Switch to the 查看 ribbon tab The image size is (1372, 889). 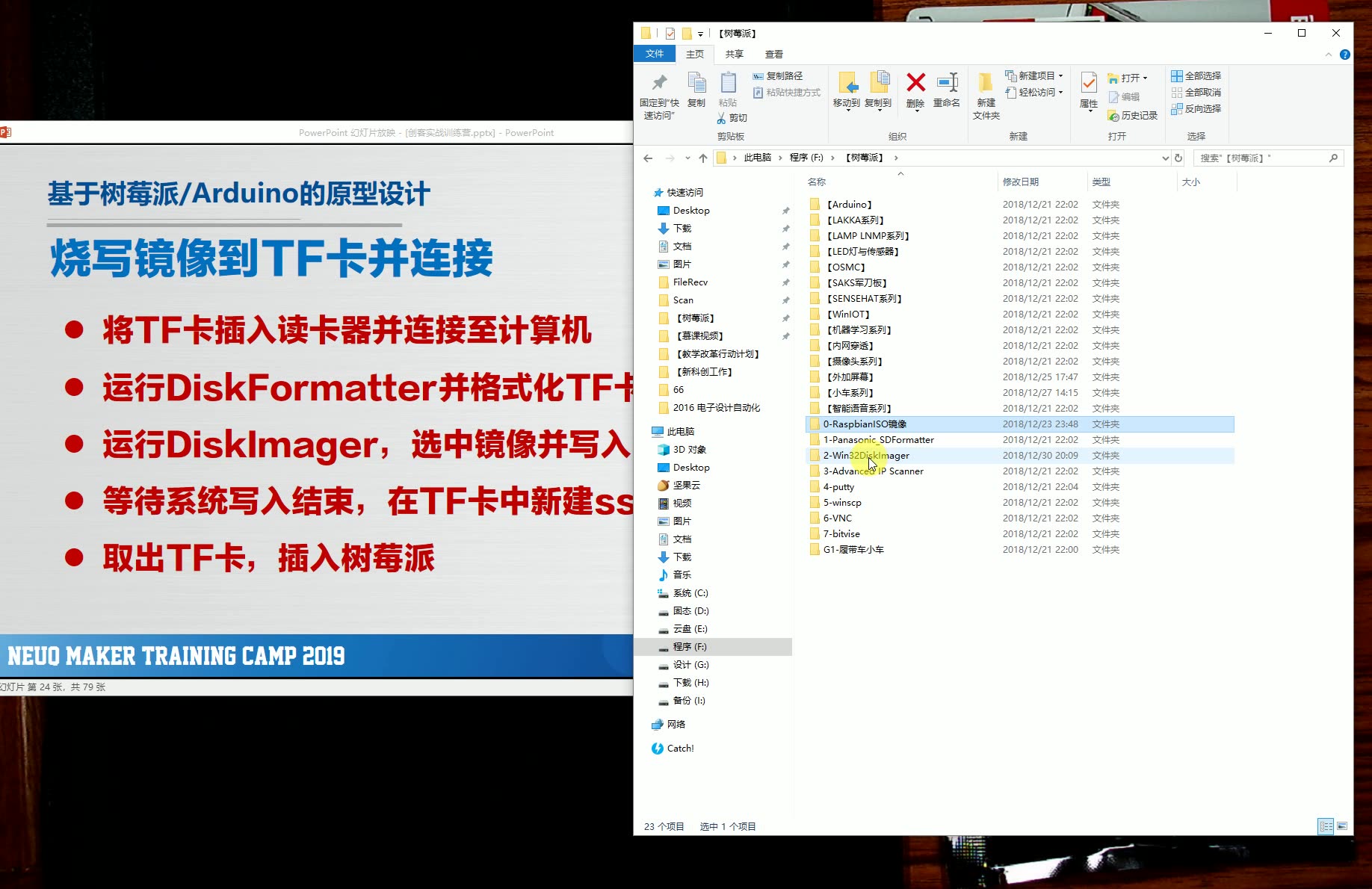(774, 54)
